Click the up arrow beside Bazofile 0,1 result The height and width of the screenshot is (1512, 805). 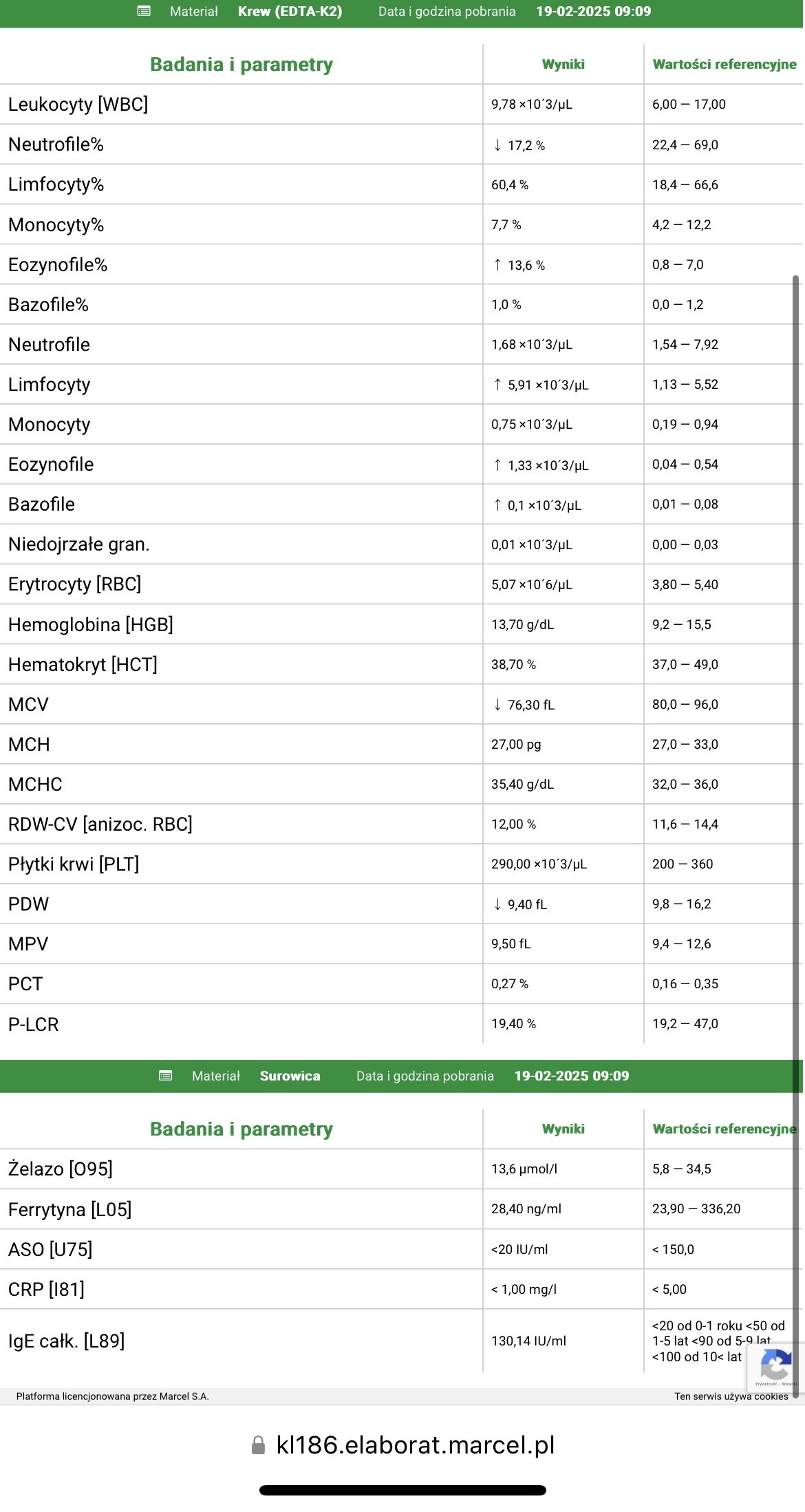click(x=497, y=505)
